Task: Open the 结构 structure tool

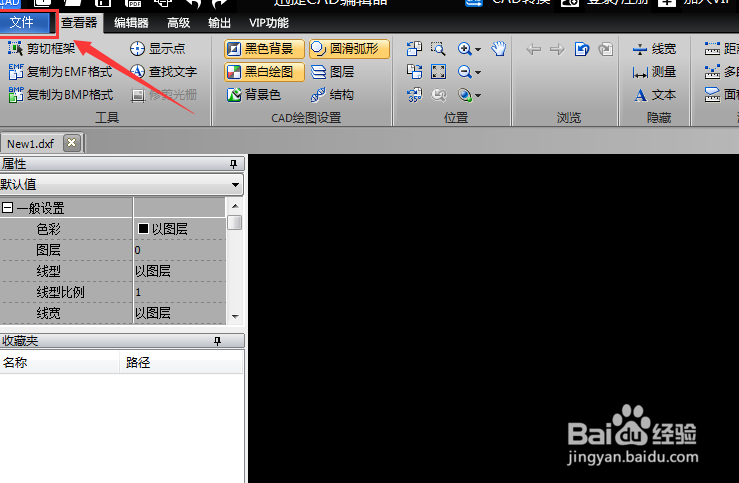Action: (333, 95)
